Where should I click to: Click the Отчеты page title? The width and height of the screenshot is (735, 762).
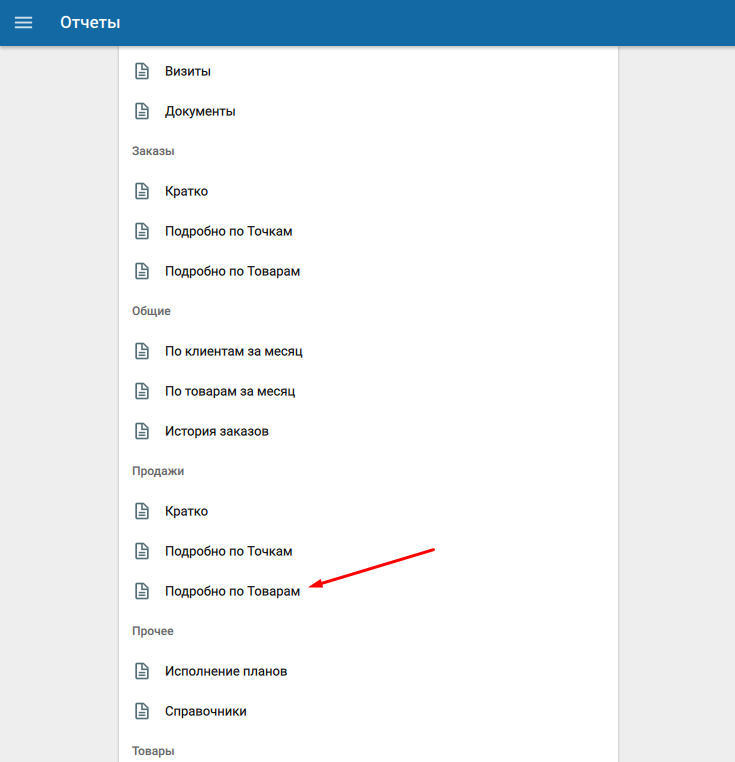(90, 22)
